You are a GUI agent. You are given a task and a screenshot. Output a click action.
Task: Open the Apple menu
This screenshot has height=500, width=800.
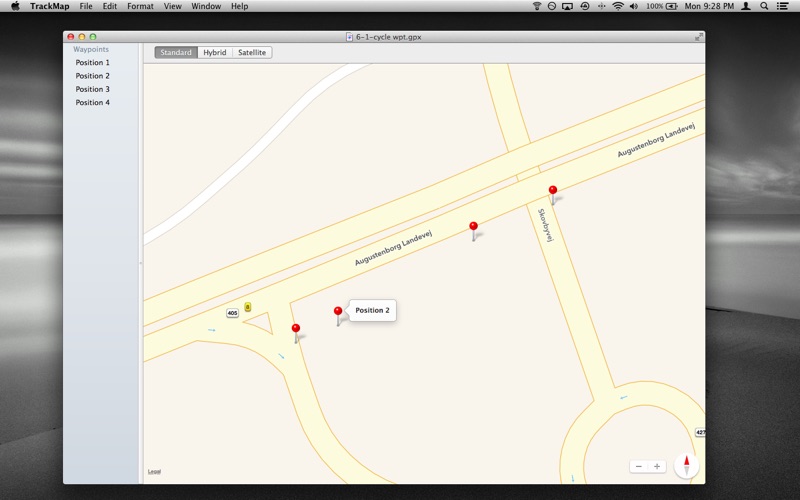pos(15,6)
